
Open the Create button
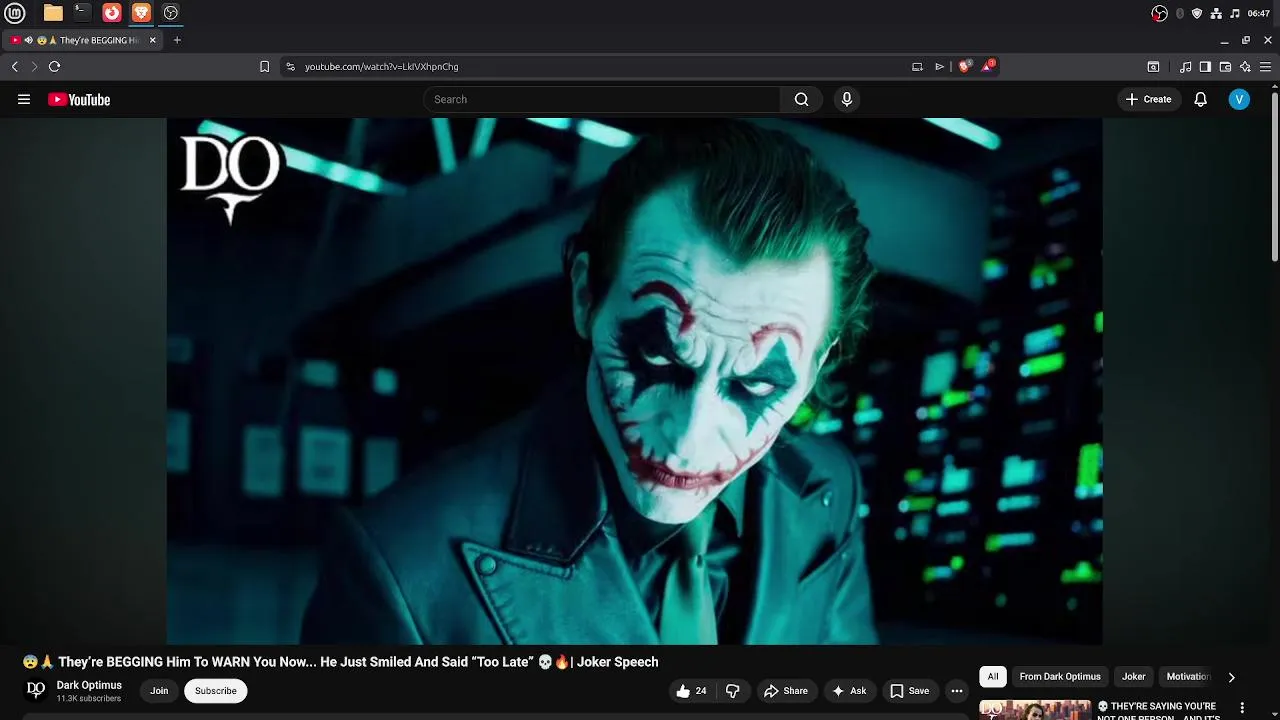click(1148, 99)
